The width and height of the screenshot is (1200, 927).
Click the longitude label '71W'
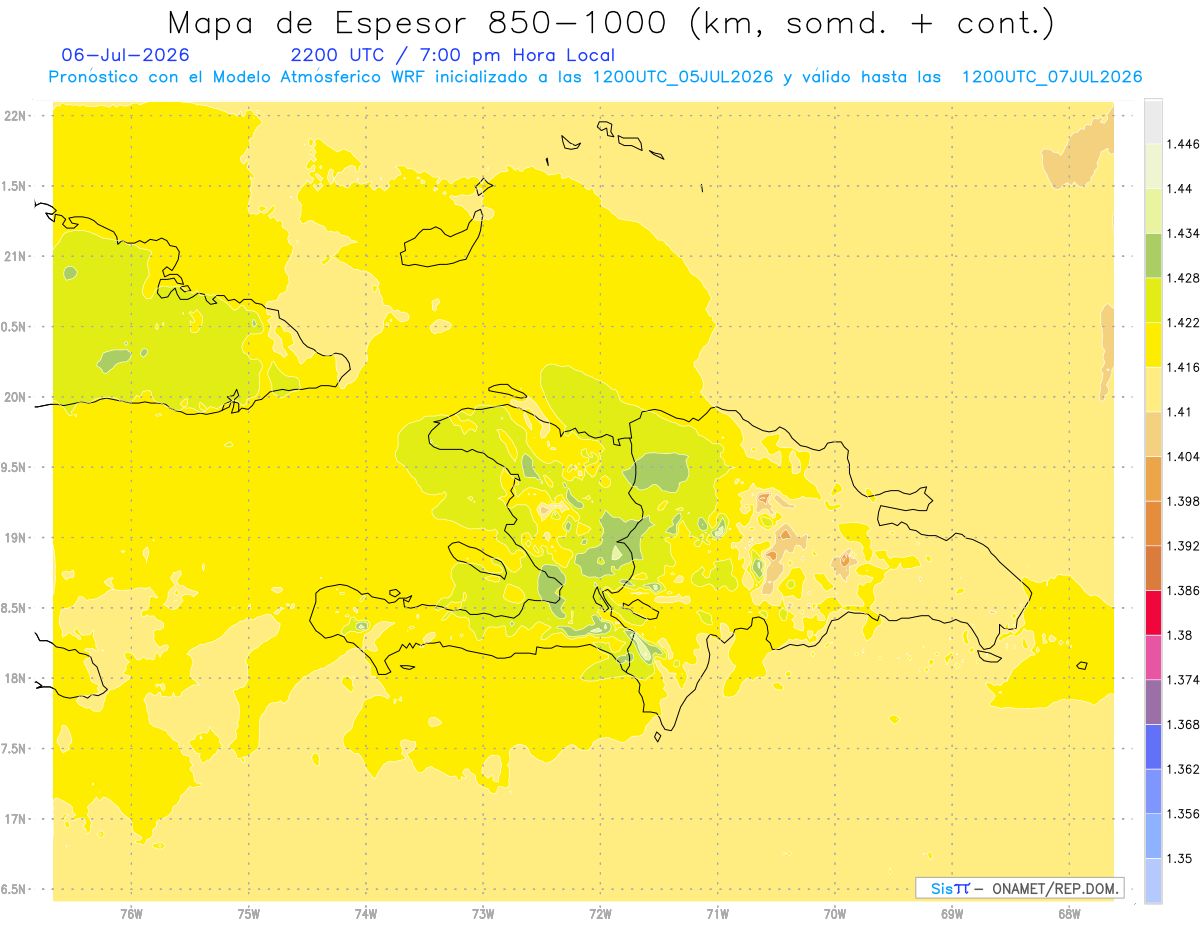717,914
